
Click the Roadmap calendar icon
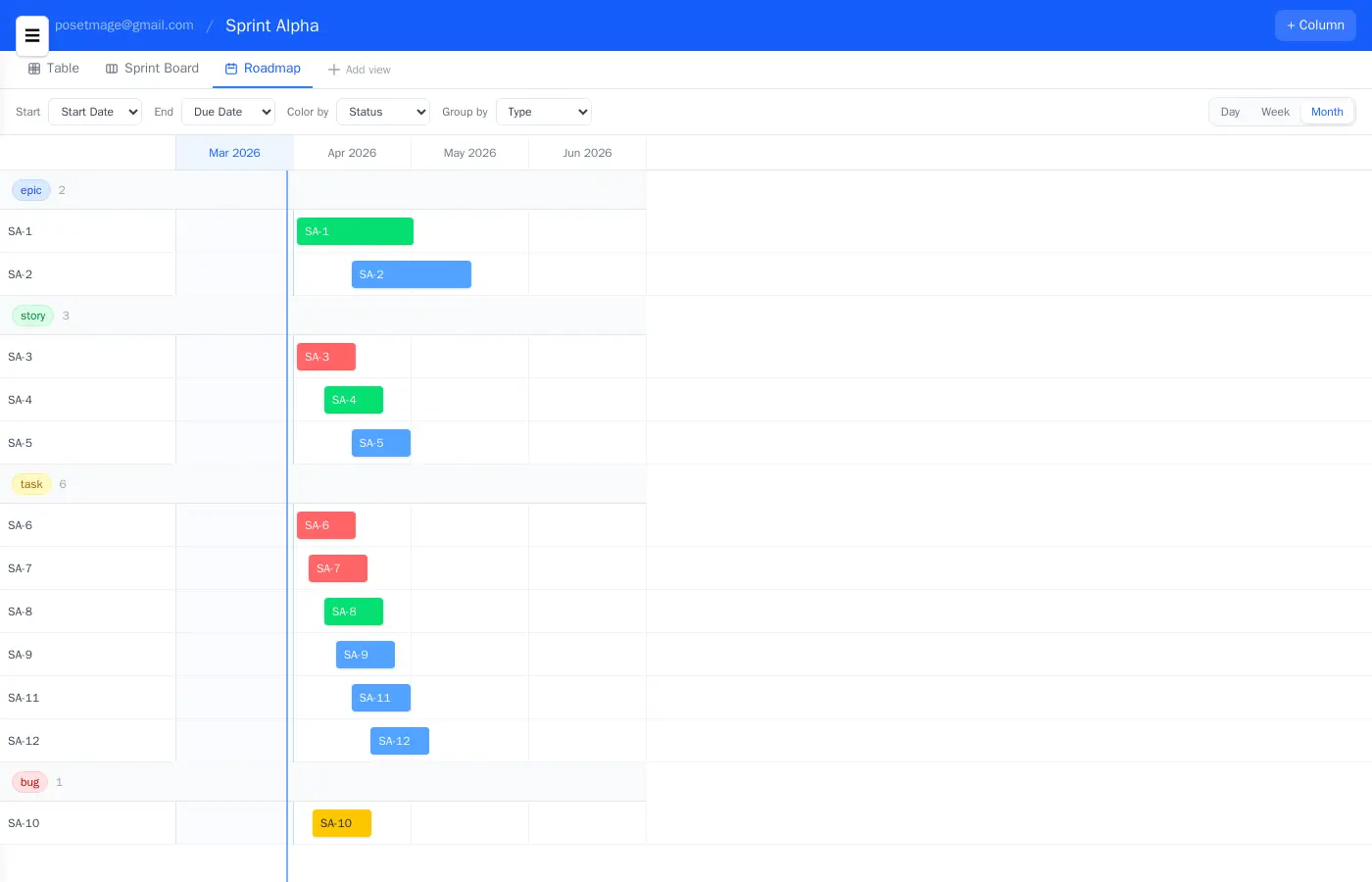pos(231,69)
